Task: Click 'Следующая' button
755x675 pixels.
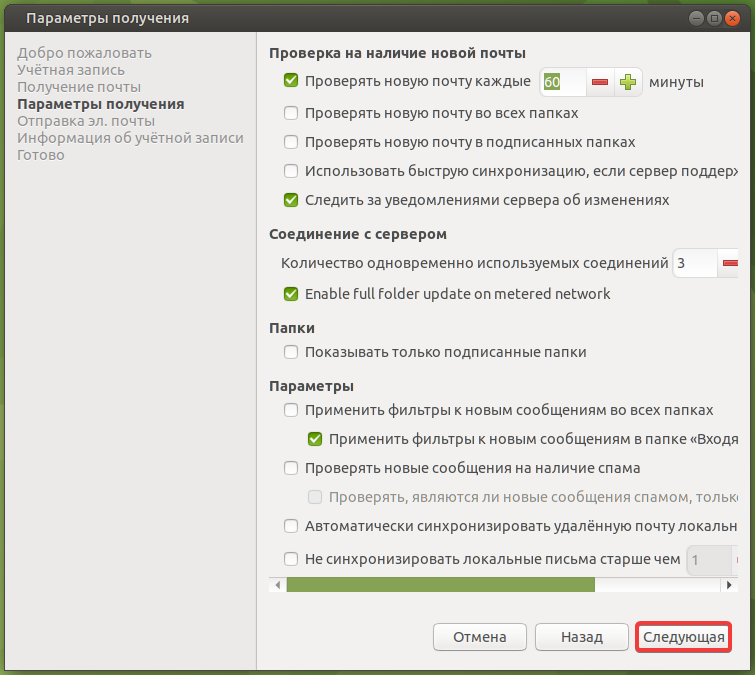Action: [683, 637]
